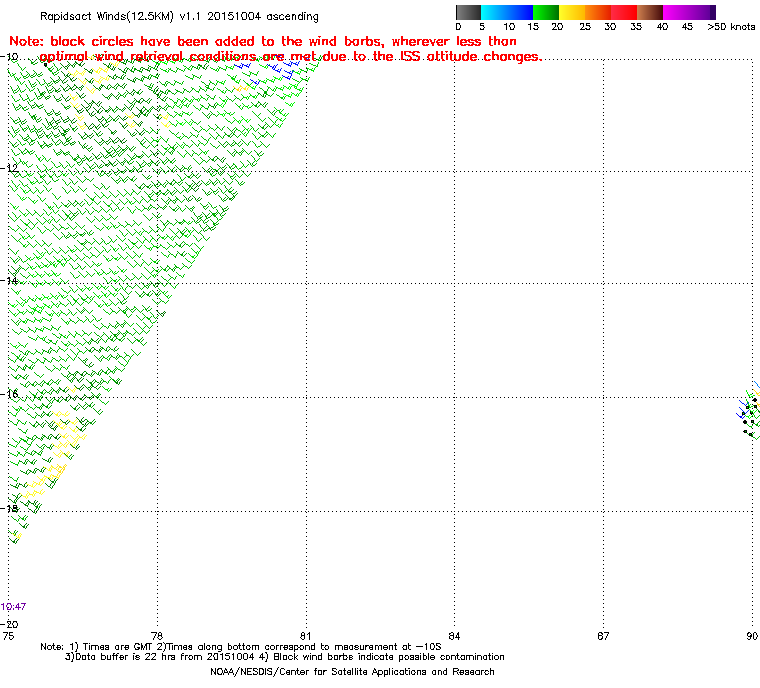Click the -12 latitude axis label
The height and width of the screenshot is (688, 760).
[x=10, y=168]
